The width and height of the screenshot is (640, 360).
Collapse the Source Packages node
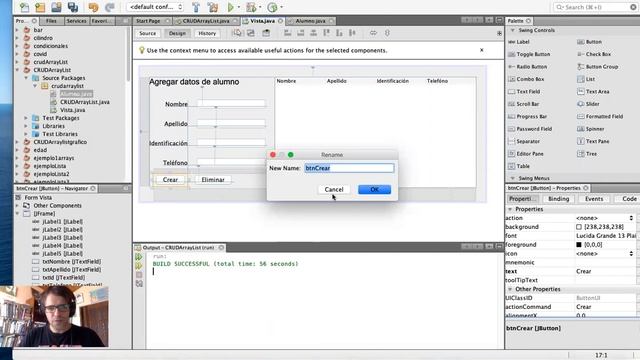click(26, 78)
